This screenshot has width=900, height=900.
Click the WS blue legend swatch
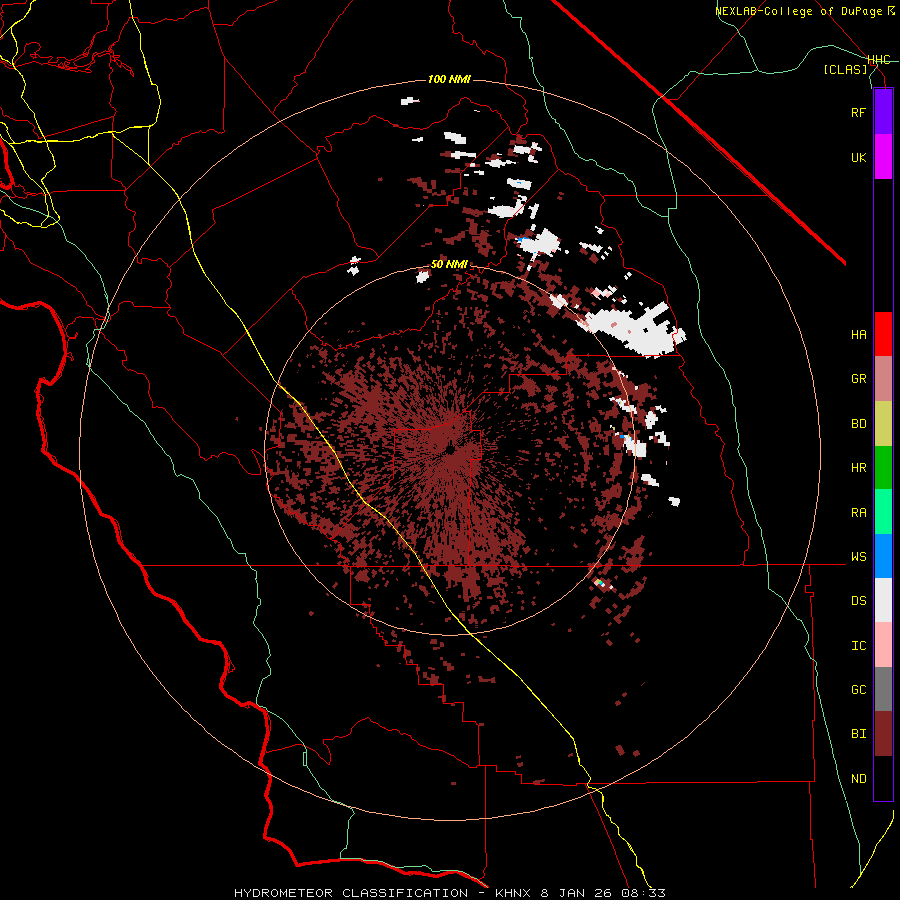[x=883, y=556]
